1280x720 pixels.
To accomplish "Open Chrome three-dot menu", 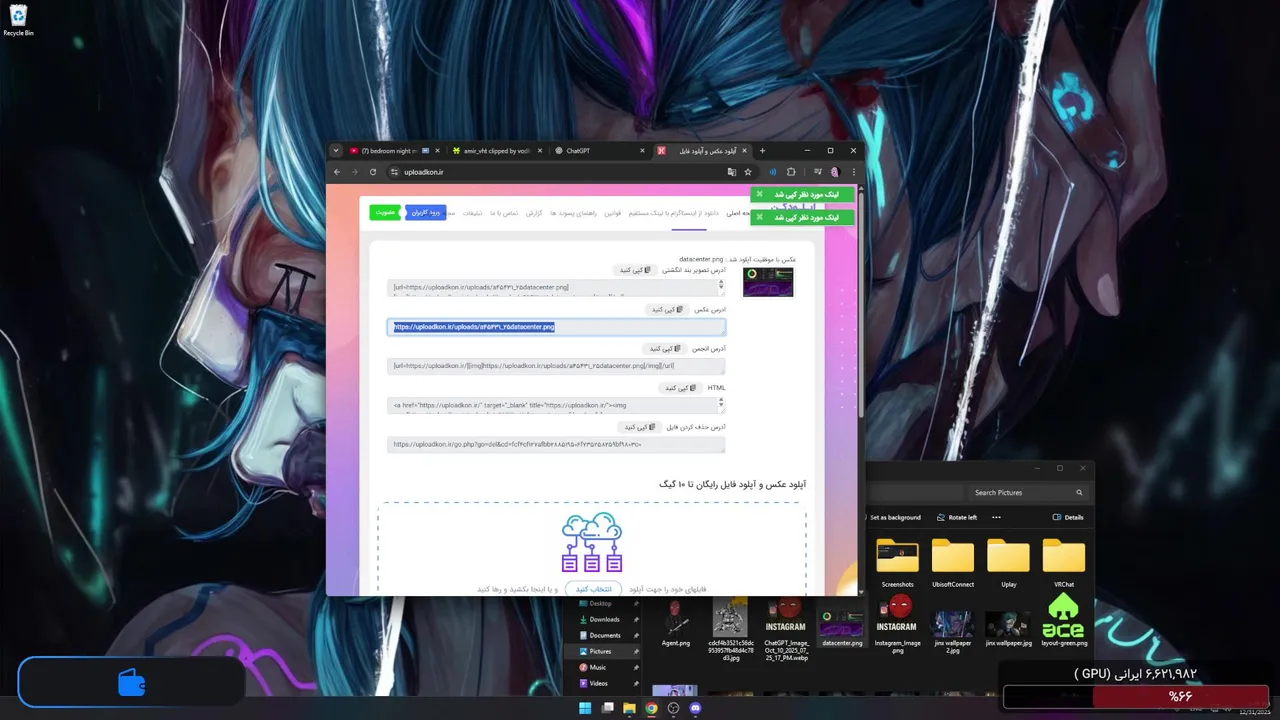I will pyautogui.click(x=853, y=172).
